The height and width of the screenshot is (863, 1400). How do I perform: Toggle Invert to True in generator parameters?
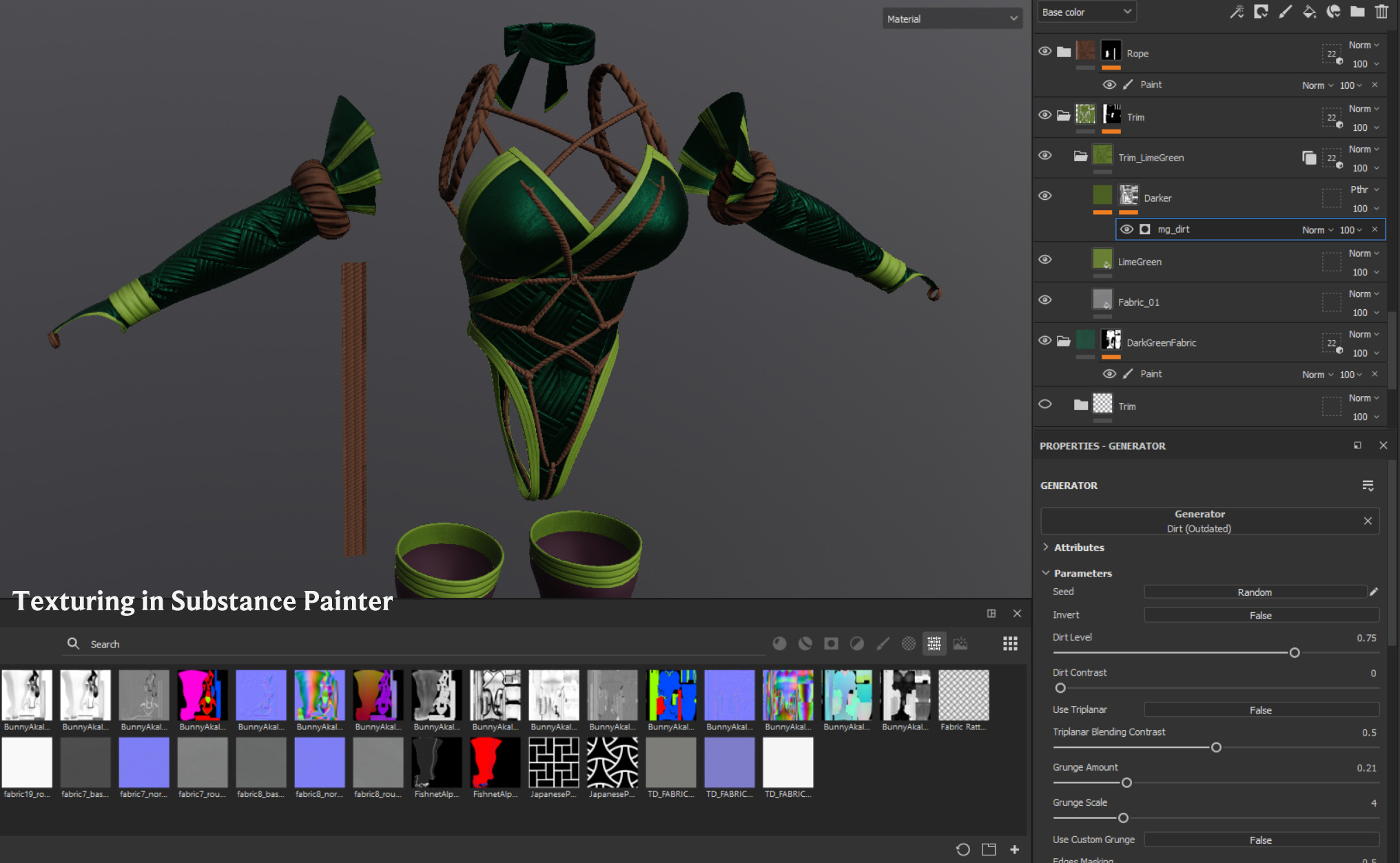[1260, 614]
